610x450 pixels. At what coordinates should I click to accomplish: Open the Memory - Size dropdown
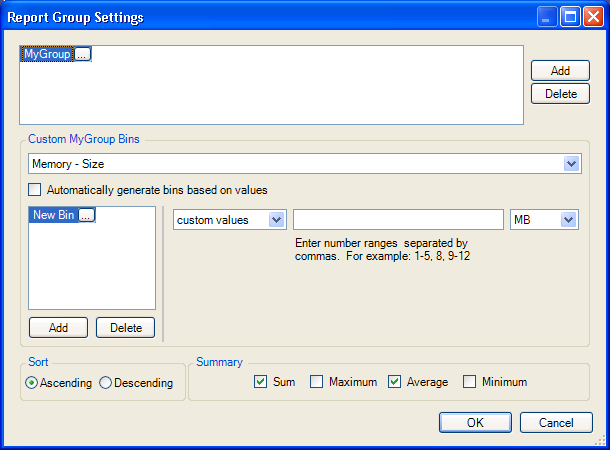tap(571, 163)
